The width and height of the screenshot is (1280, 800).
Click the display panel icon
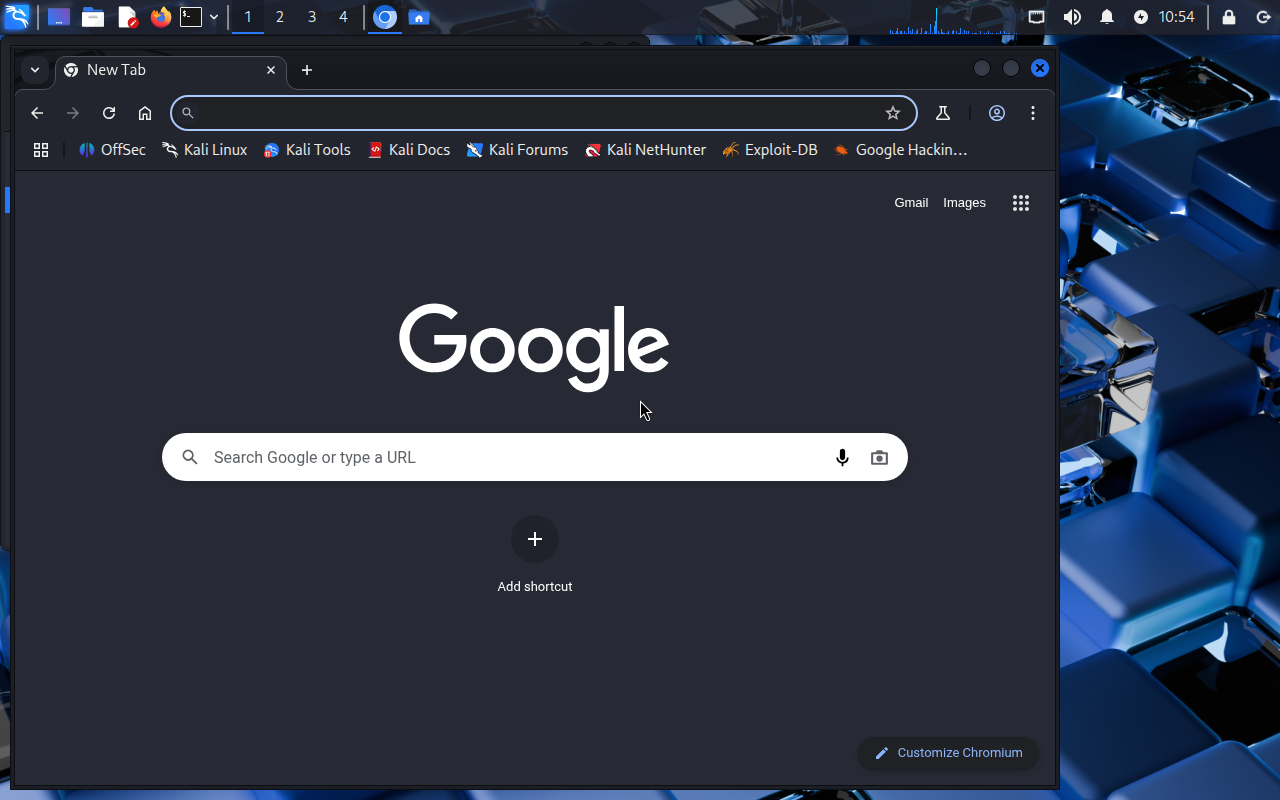click(x=1037, y=17)
